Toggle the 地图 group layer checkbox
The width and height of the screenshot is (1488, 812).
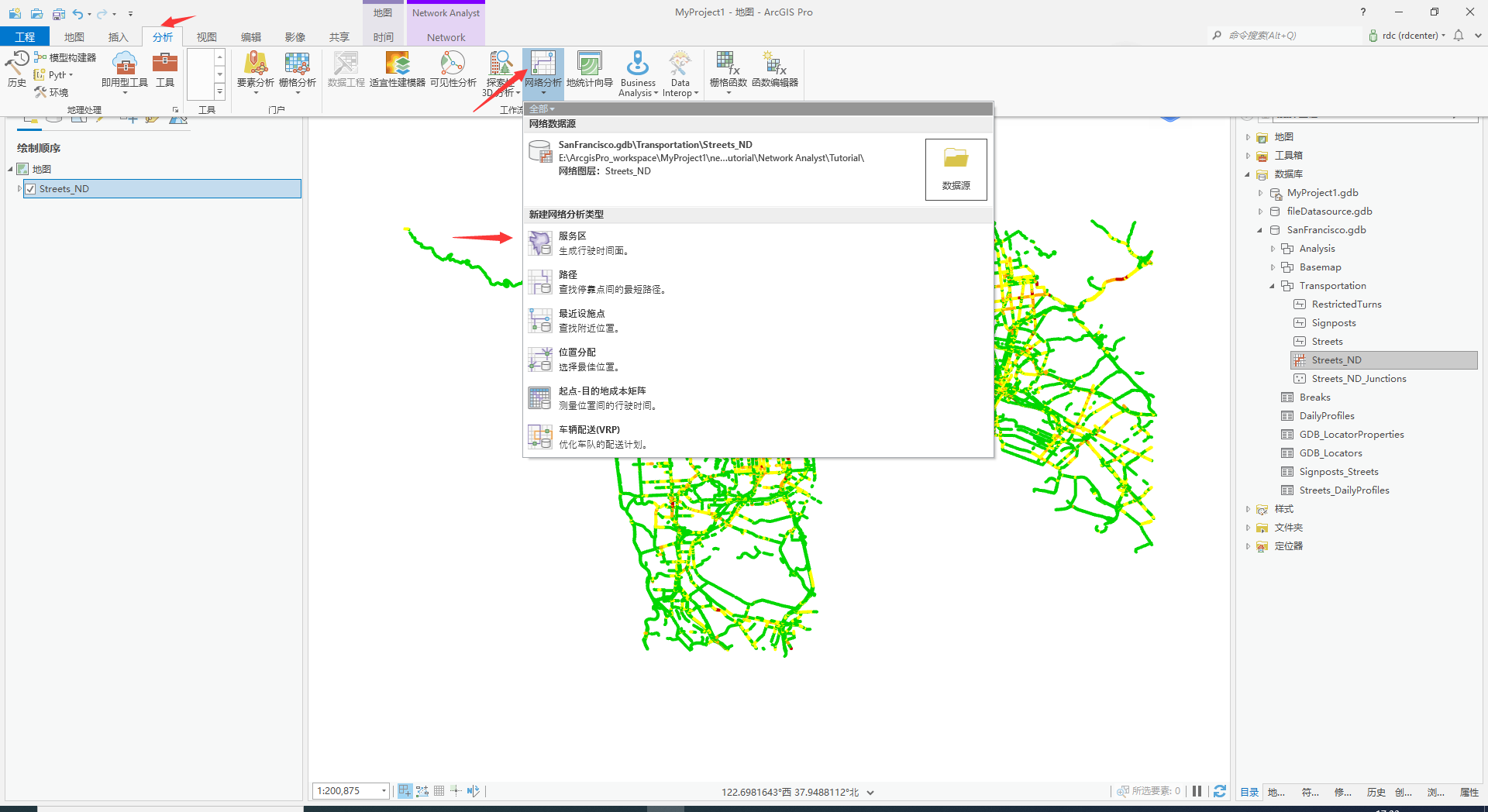(22, 168)
